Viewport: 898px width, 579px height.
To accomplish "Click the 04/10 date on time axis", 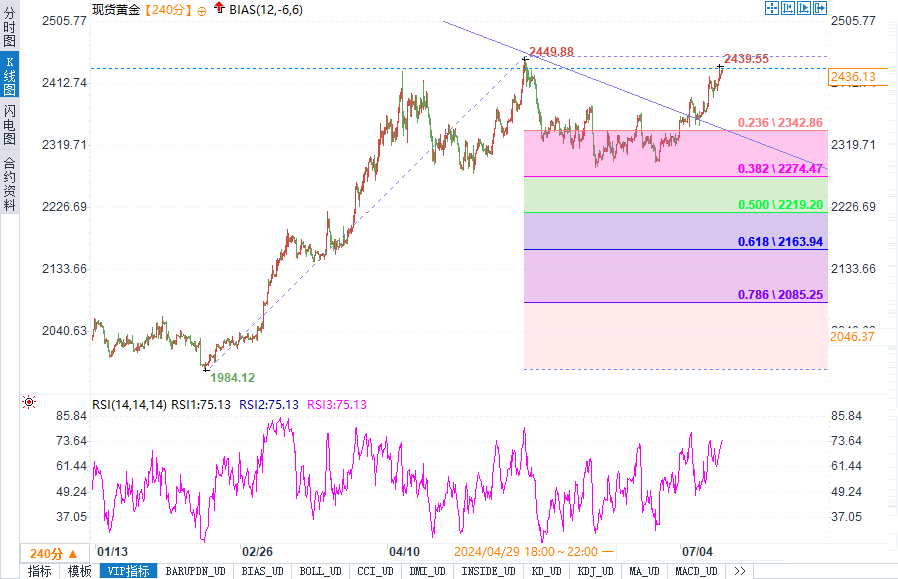I will [404, 552].
